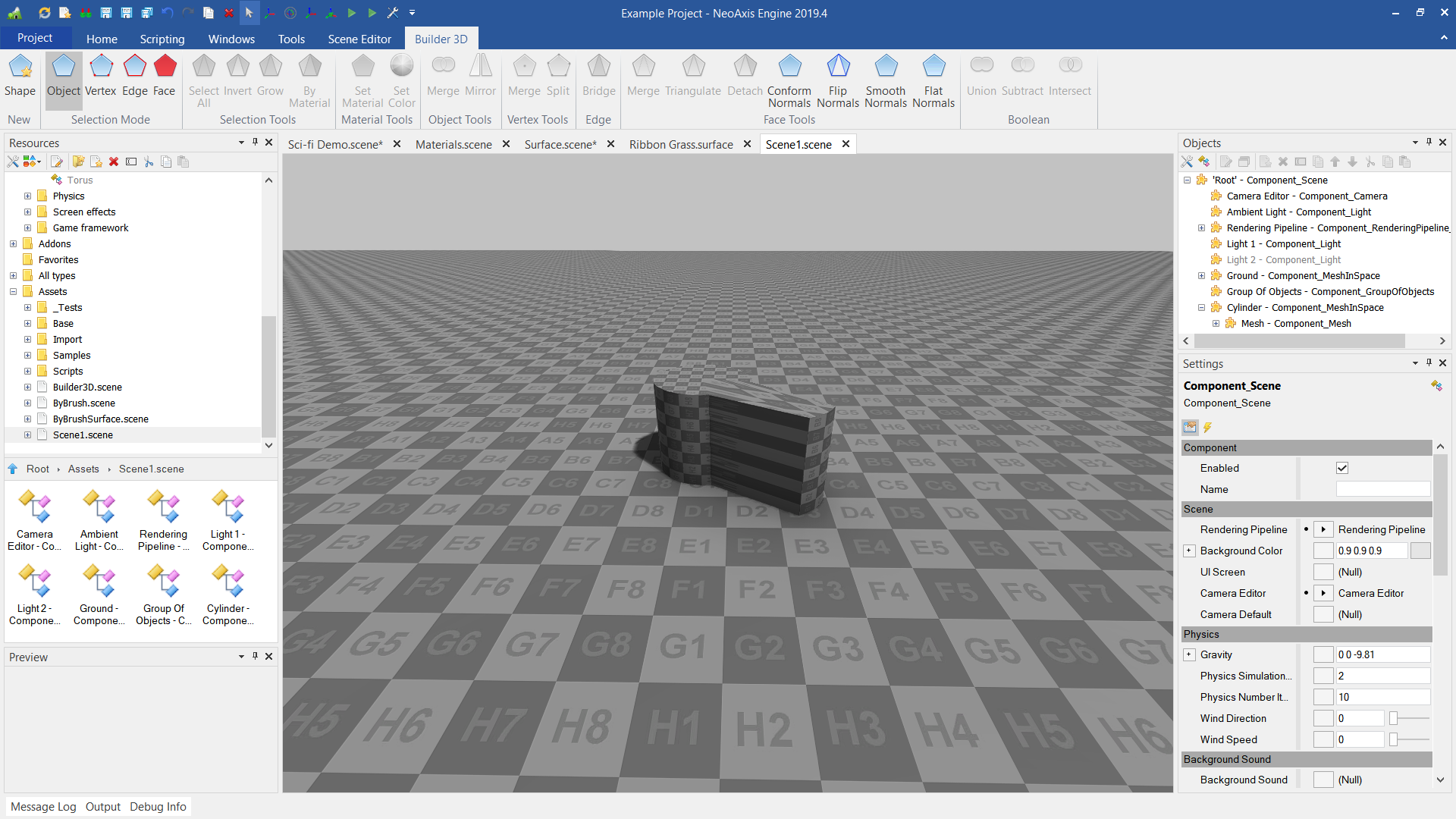Toggle the Enabled checkbox in Settings
The width and height of the screenshot is (1456, 819).
[1341, 468]
